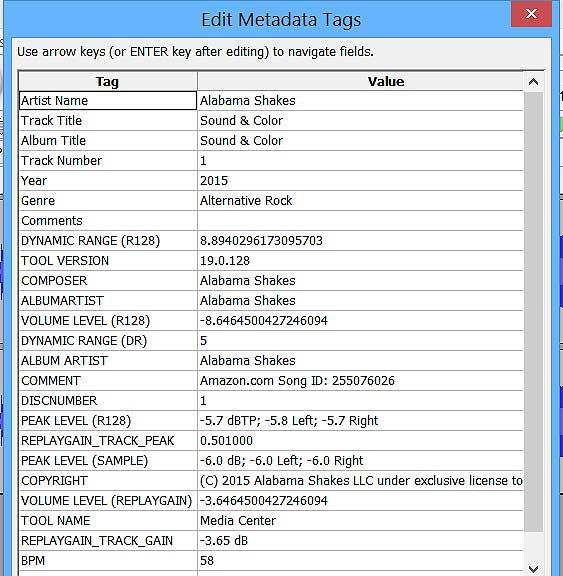This screenshot has width=563, height=576.
Task: Select the PEAK LEVEL (R128) tag cell
Action: (108, 421)
